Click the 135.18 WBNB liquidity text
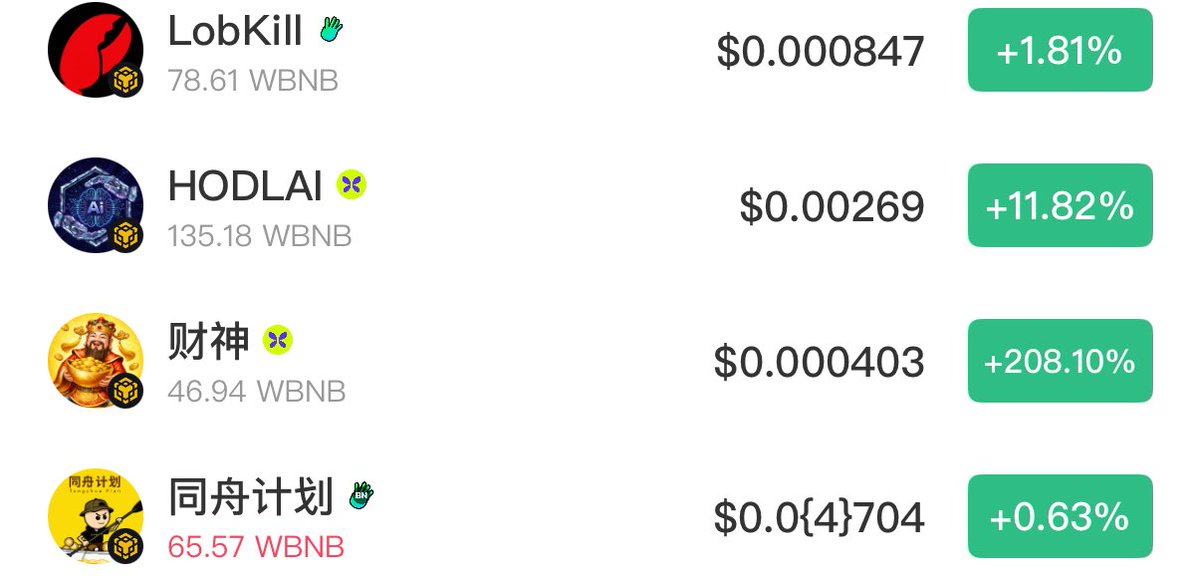This screenshot has height=585, width=1200. pyautogui.click(x=260, y=236)
